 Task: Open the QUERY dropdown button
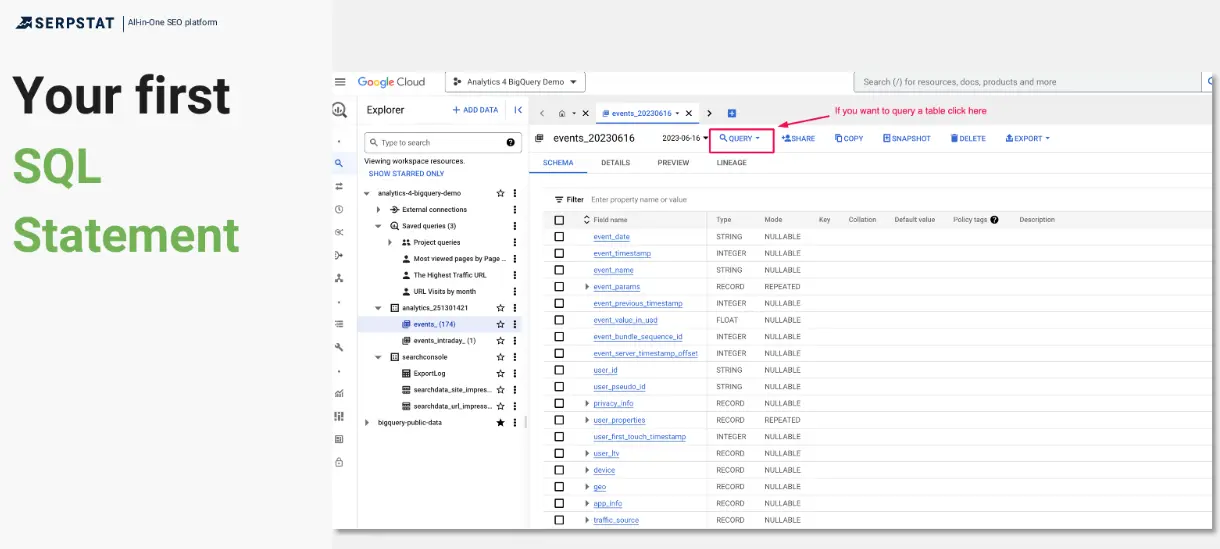click(x=741, y=138)
